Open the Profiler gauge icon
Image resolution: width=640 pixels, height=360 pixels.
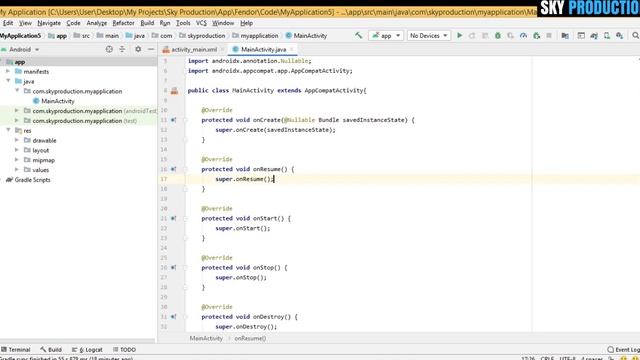coord(523,36)
